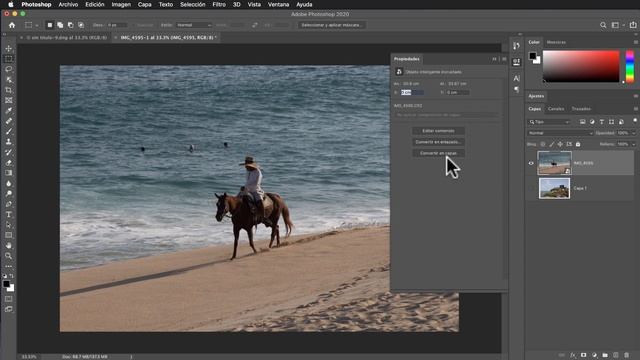Select the Lasso tool
This screenshot has height=360, width=640.
point(9,69)
